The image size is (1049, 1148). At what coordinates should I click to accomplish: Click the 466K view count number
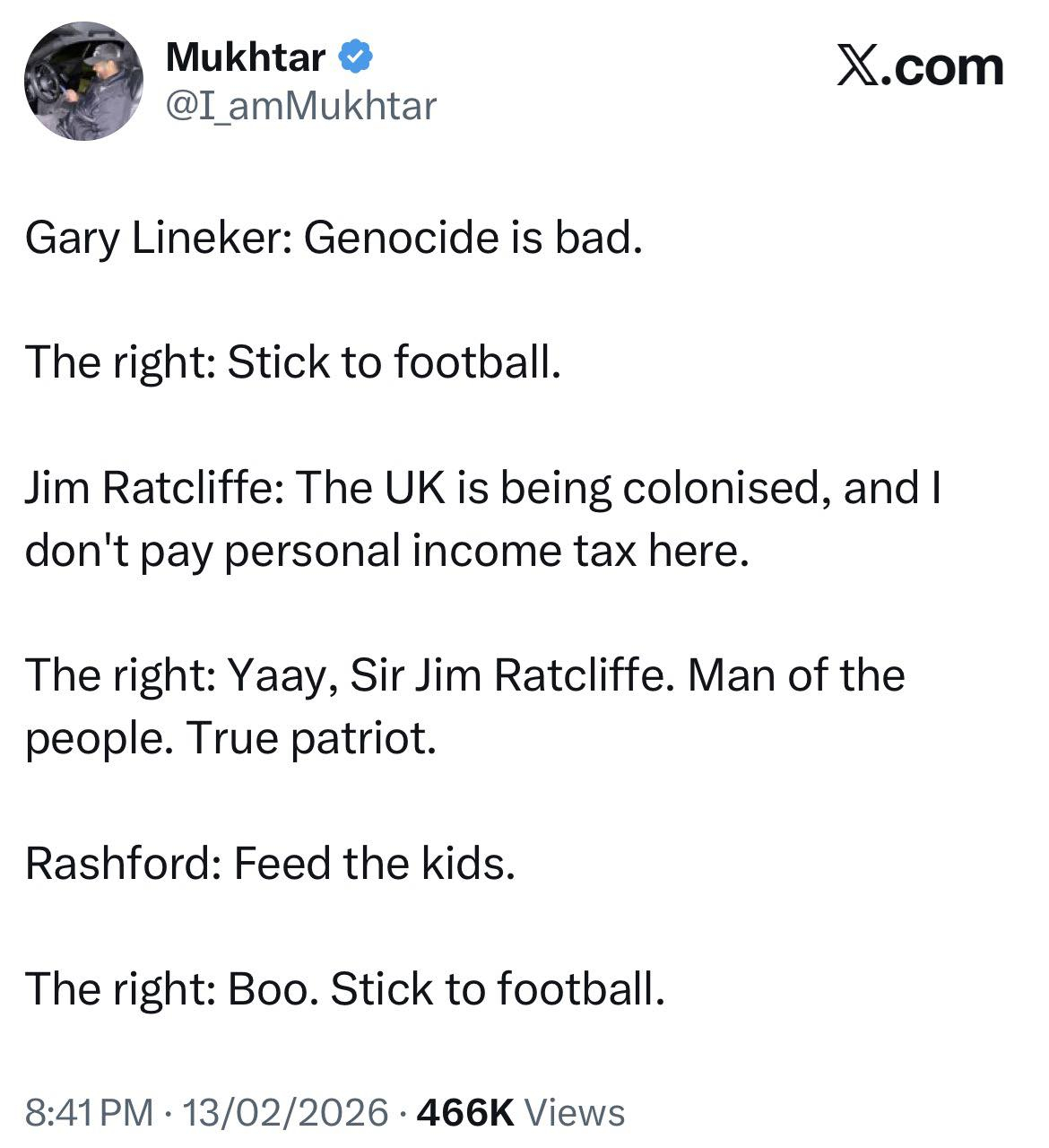(x=466, y=1112)
